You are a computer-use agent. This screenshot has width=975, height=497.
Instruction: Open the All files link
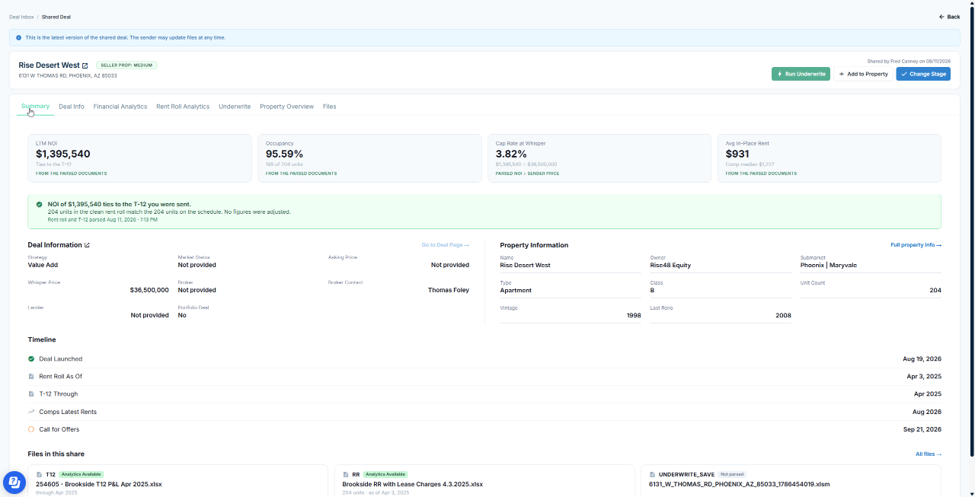pos(928,454)
